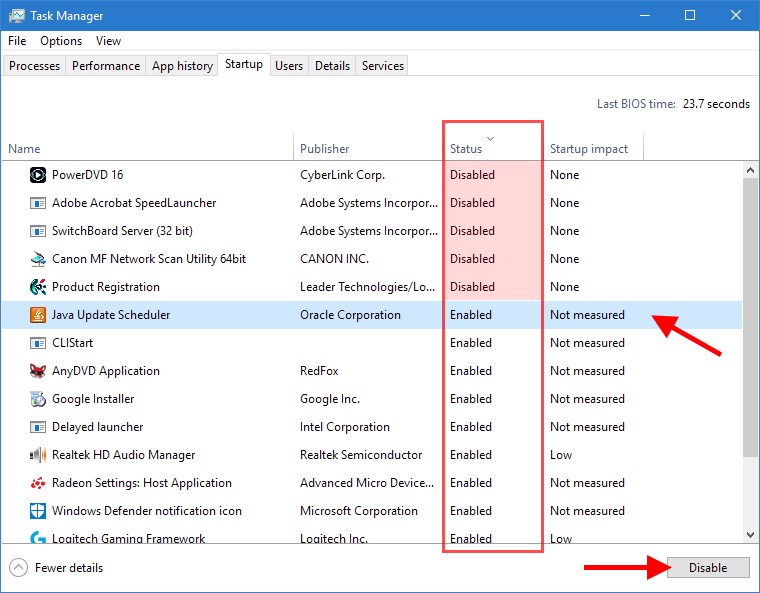Collapse view with Fewer details chevron
Screen dimensions: 760x593
(18, 568)
